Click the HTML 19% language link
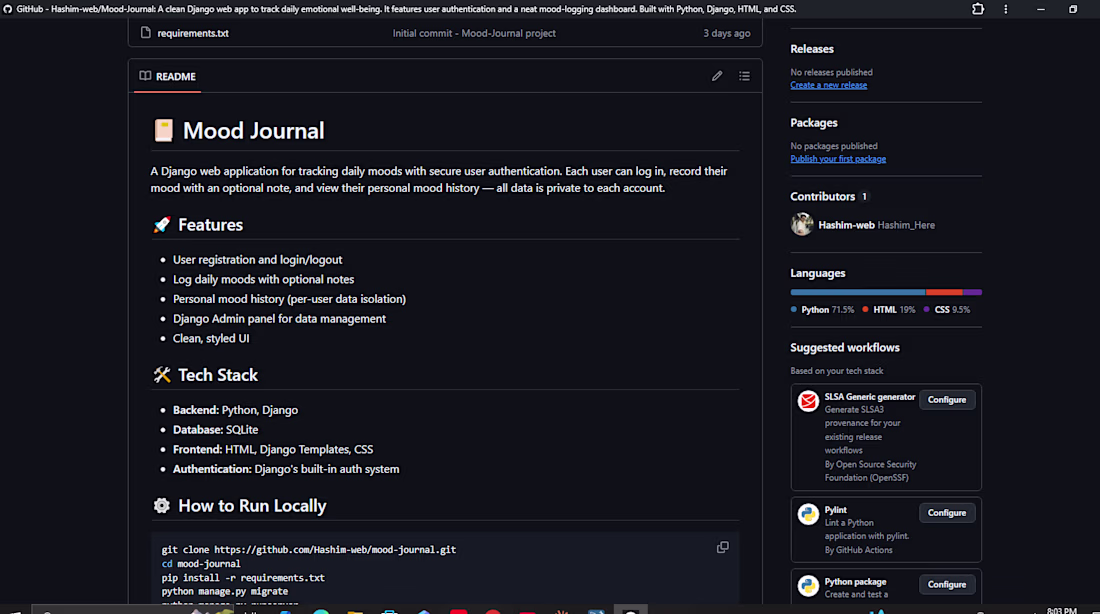 (x=889, y=309)
